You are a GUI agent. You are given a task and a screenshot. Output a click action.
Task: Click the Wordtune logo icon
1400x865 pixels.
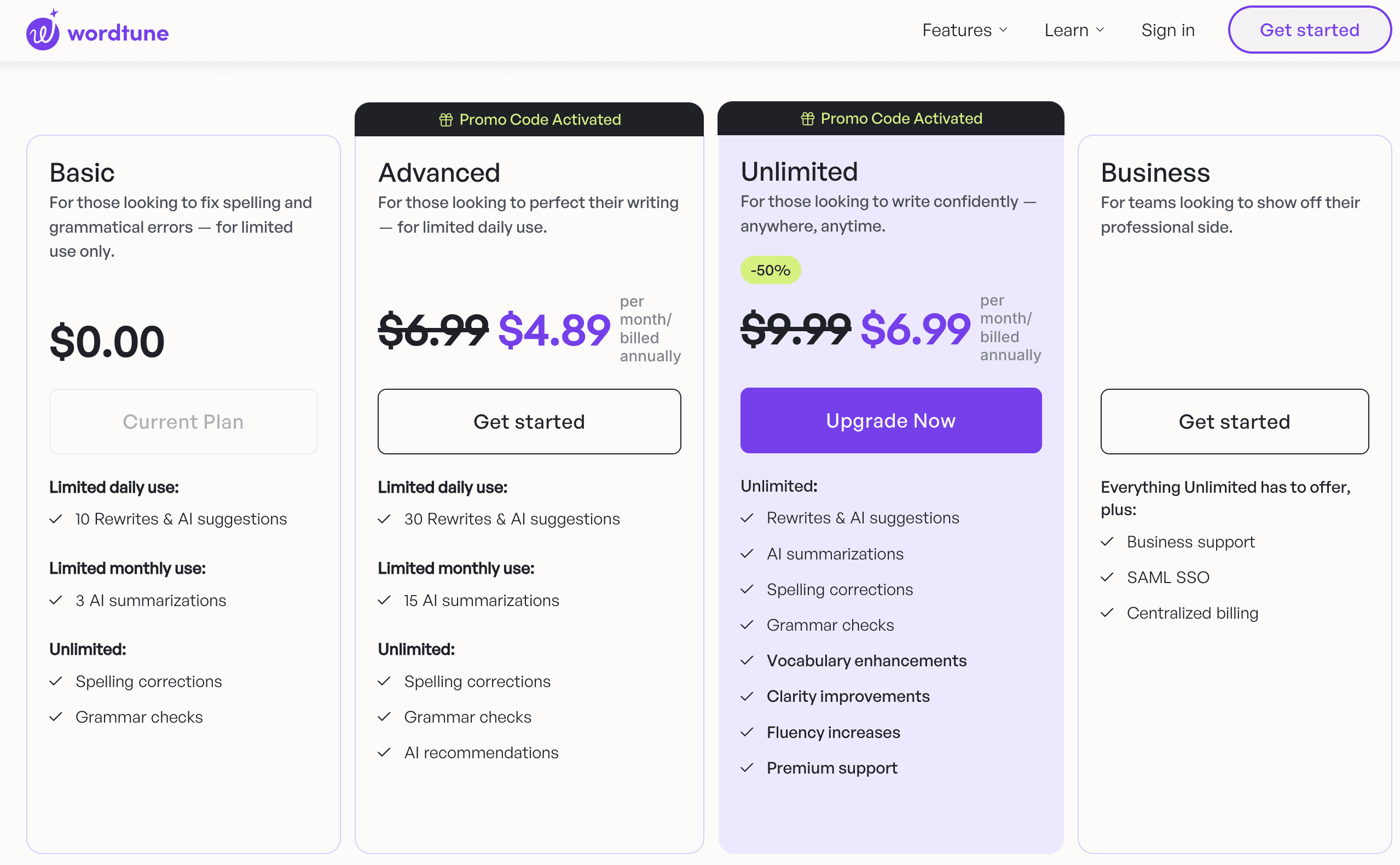[x=43, y=33]
